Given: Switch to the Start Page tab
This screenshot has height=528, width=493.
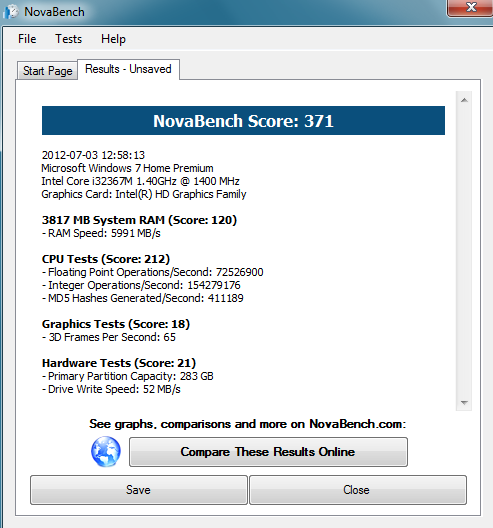Looking at the screenshot, I should tap(47, 71).
